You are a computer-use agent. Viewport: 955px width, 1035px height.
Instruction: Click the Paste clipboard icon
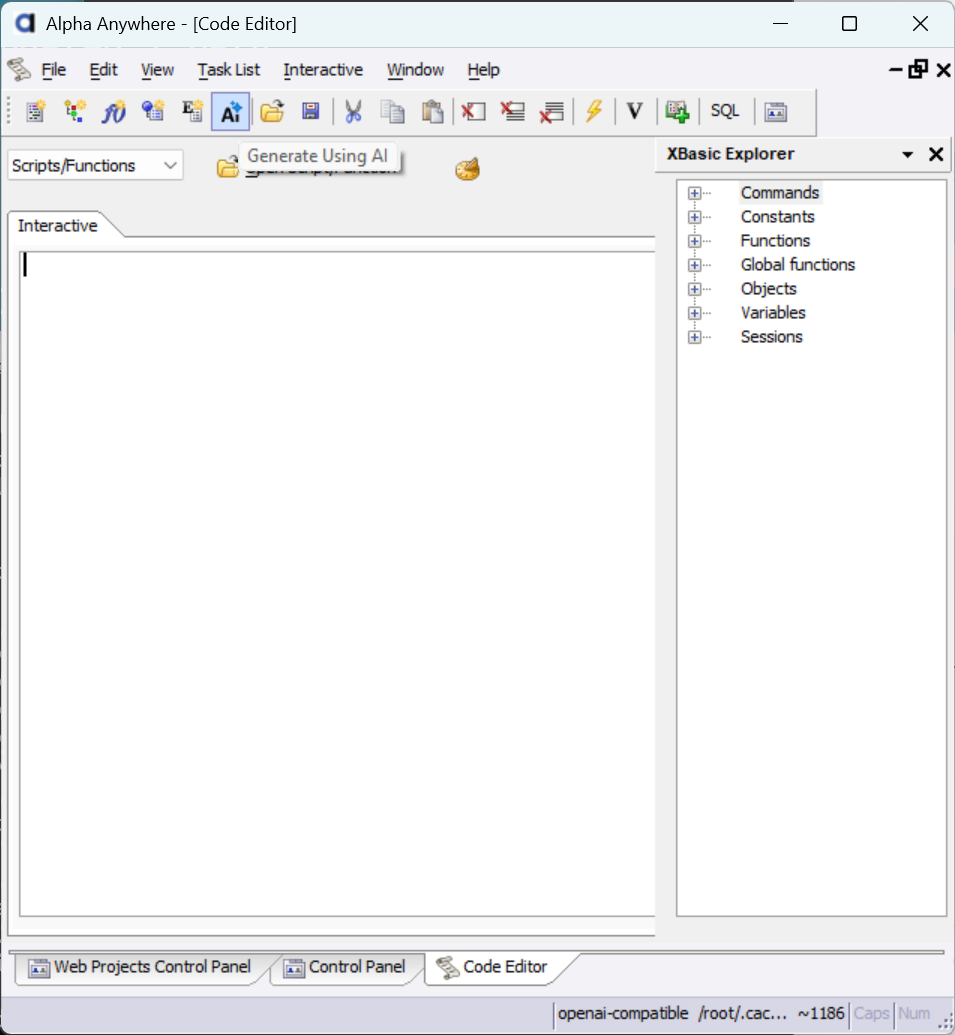[432, 112]
